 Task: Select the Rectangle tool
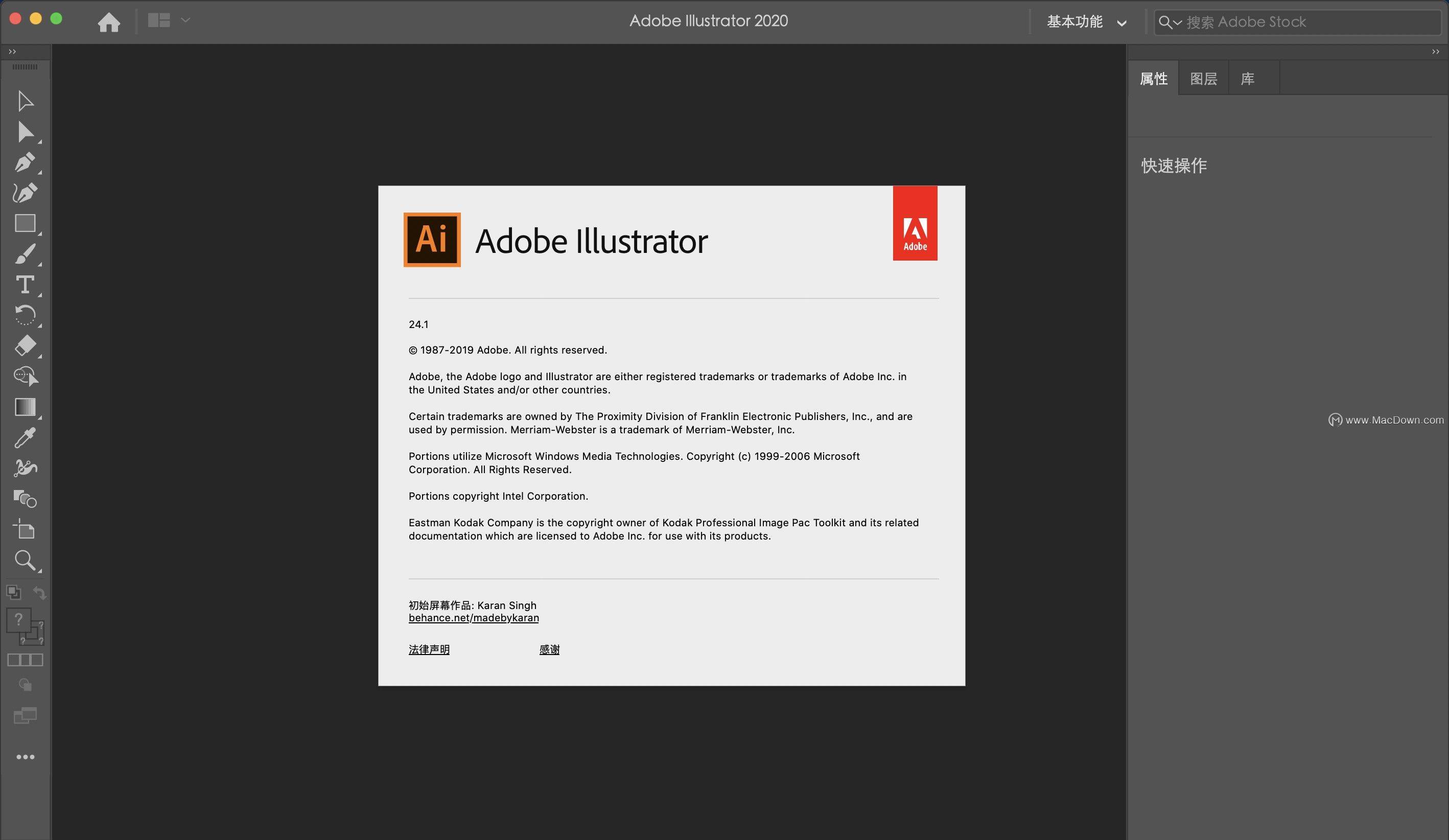coord(26,223)
